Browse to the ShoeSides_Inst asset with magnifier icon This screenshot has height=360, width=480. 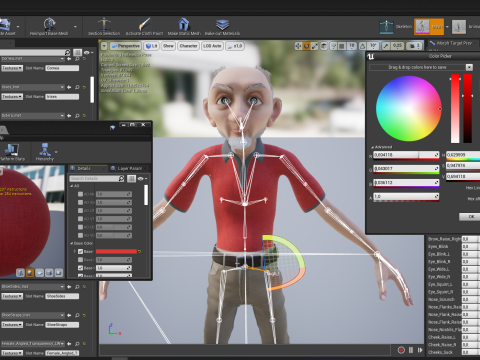tap(77, 287)
